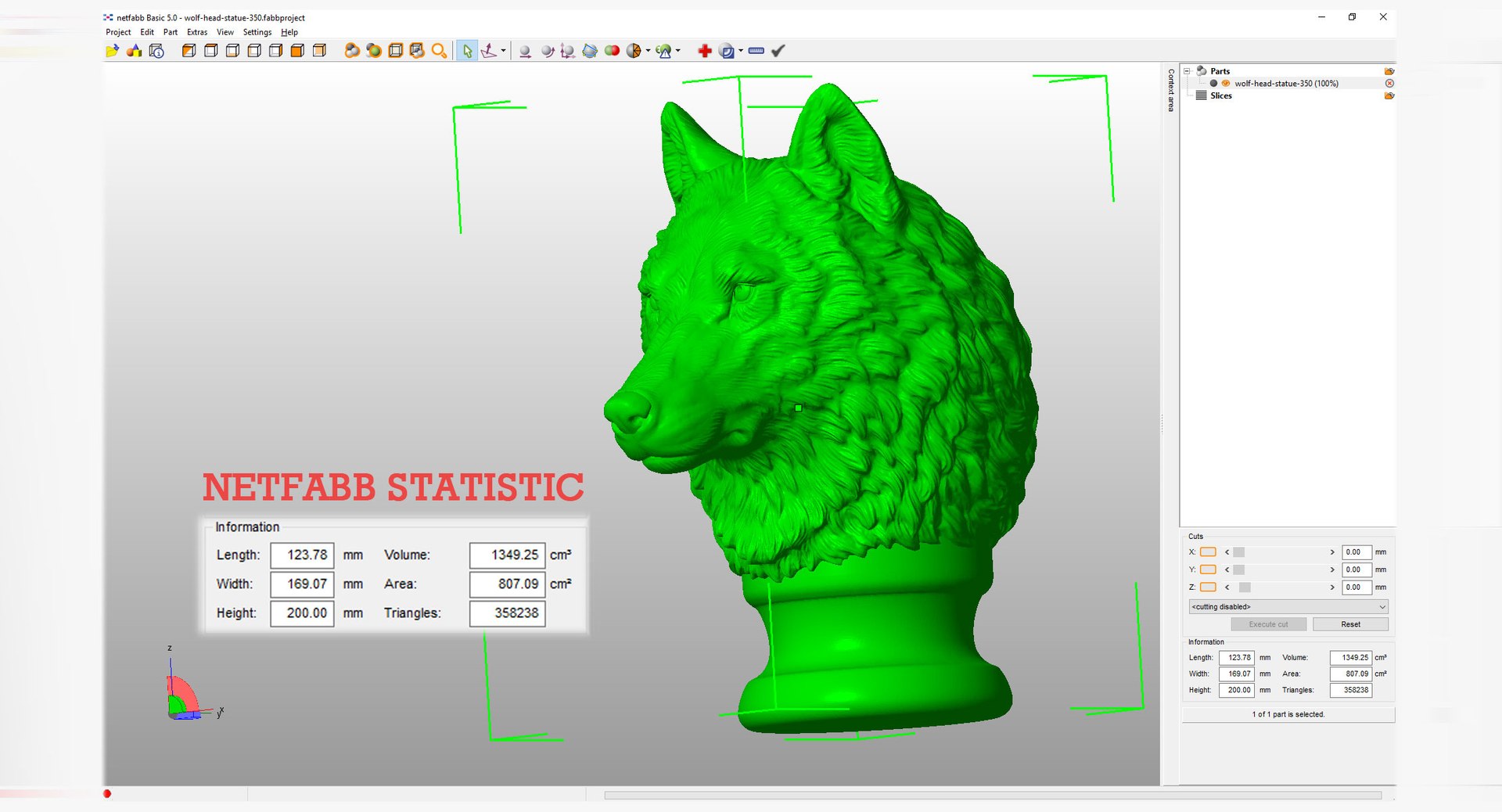The image size is (1502, 812).
Task: Toggle the Z cut plane button
Action: [x=1208, y=587]
